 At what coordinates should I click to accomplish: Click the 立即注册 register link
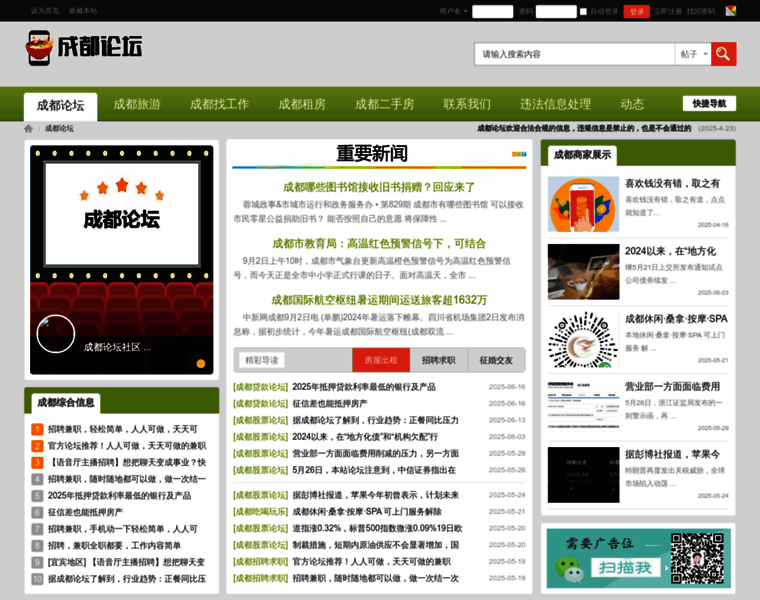coord(667,11)
